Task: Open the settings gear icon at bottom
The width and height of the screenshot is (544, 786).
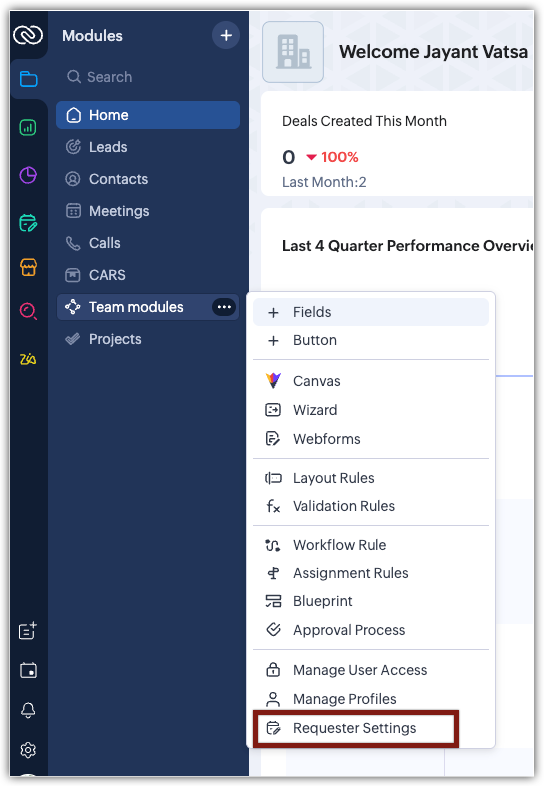Action: 28,750
